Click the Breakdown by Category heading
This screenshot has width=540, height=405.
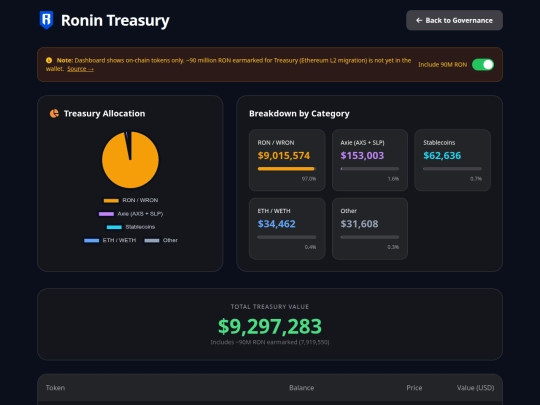click(x=299, y=114)
